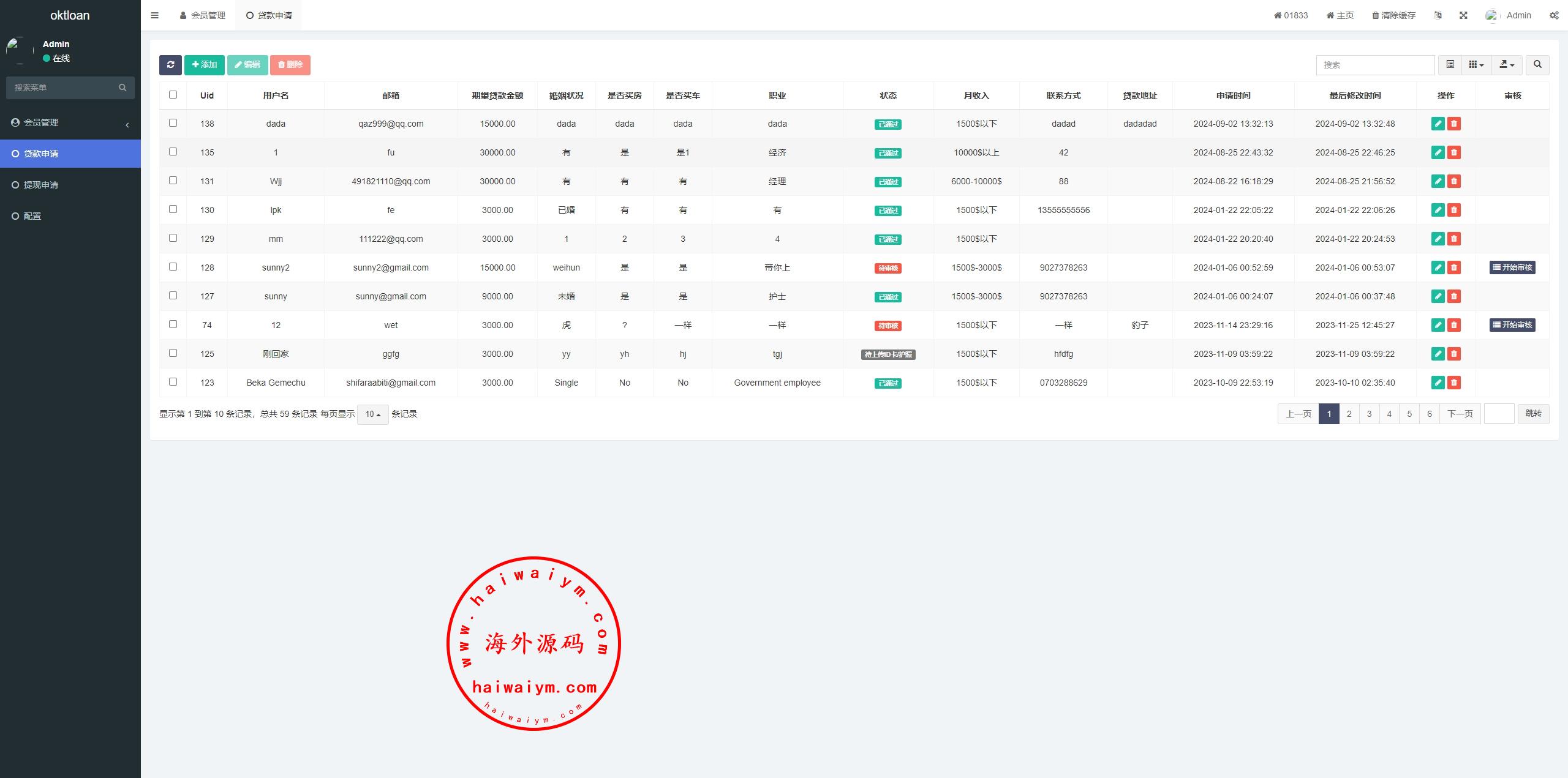
Task: Open settings gears icon at top right
Action: [1554, 15]
